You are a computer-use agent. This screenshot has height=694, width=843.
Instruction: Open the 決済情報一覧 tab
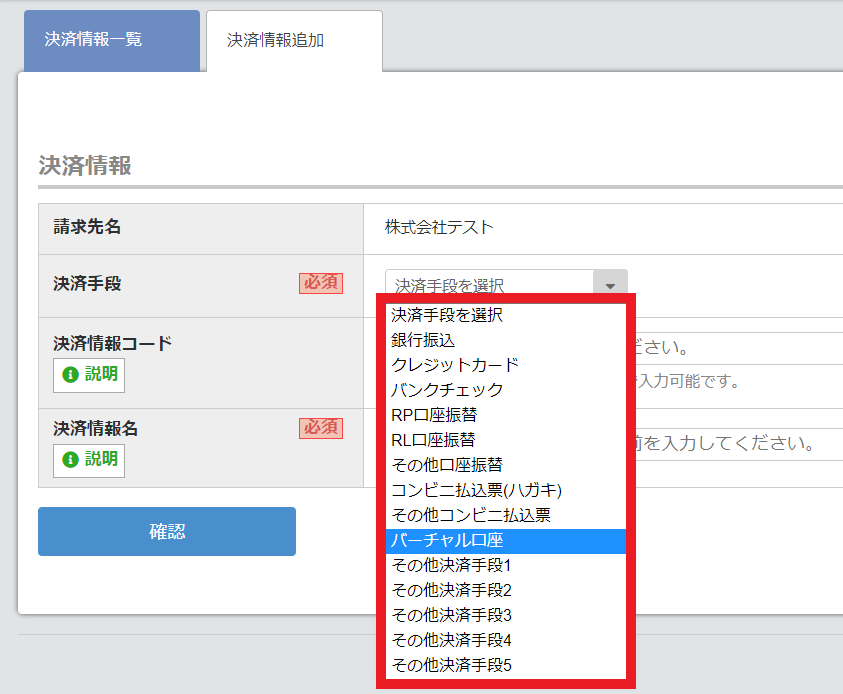[x=111, y=40]
